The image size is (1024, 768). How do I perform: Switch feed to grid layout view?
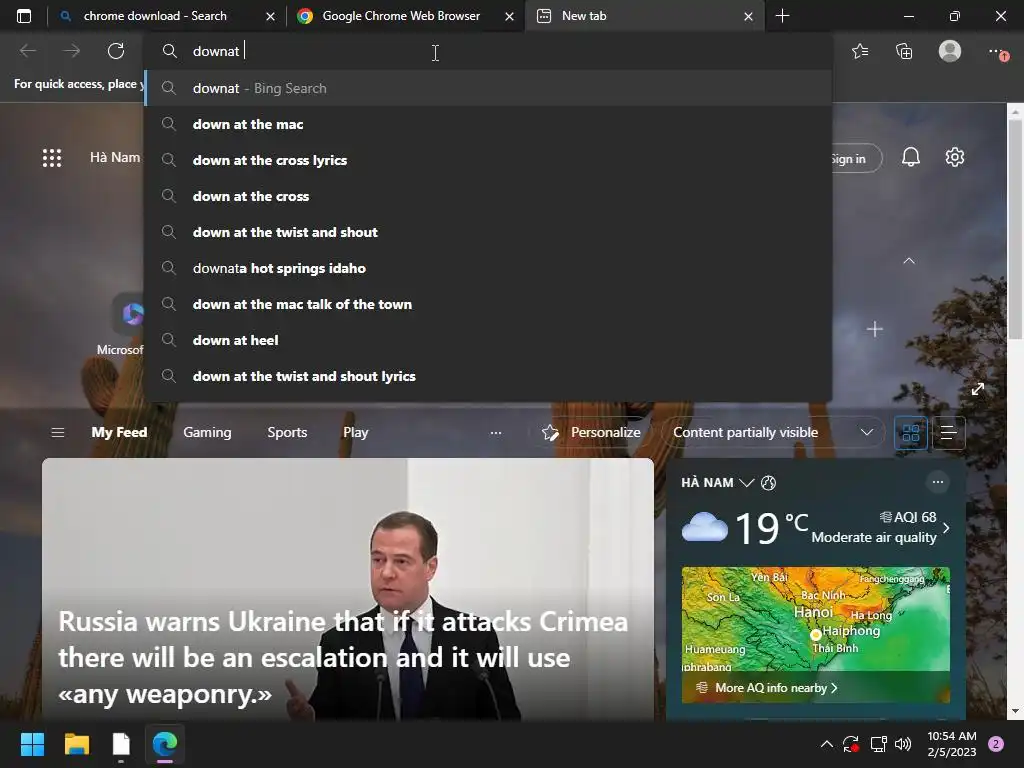click(x=910, y=432)
